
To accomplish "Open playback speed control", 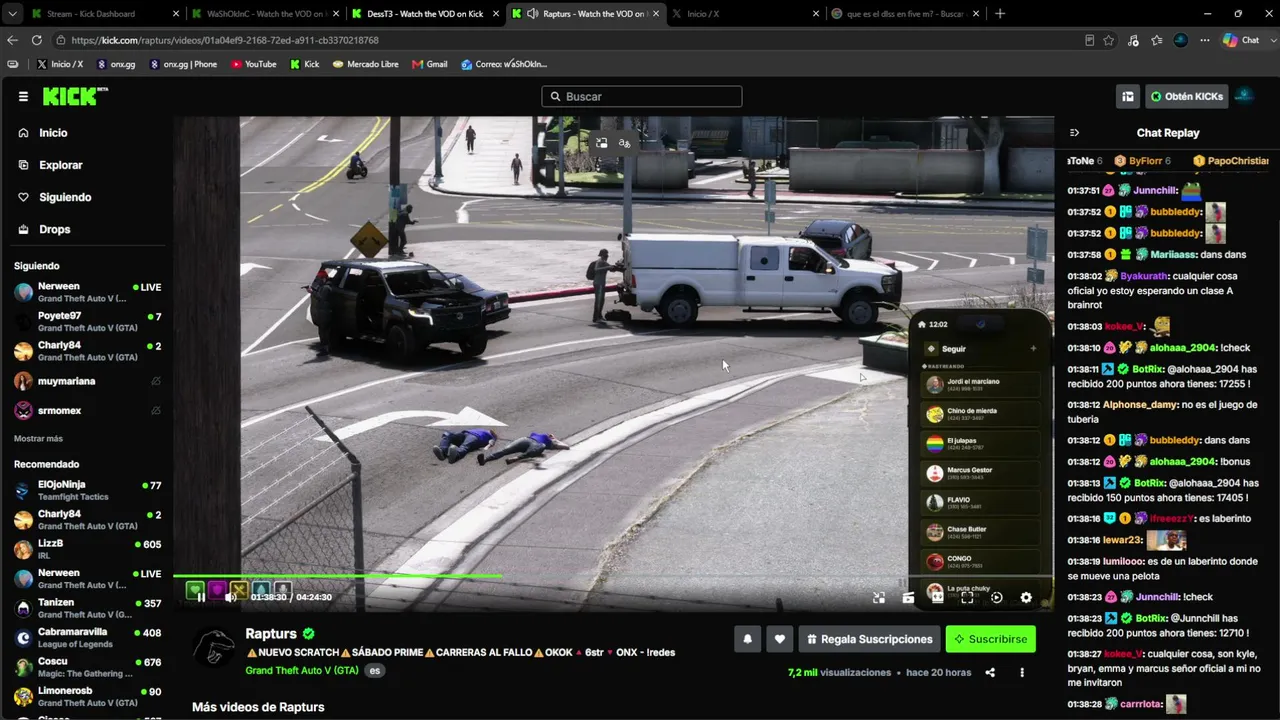I will [x=997, y=598].
